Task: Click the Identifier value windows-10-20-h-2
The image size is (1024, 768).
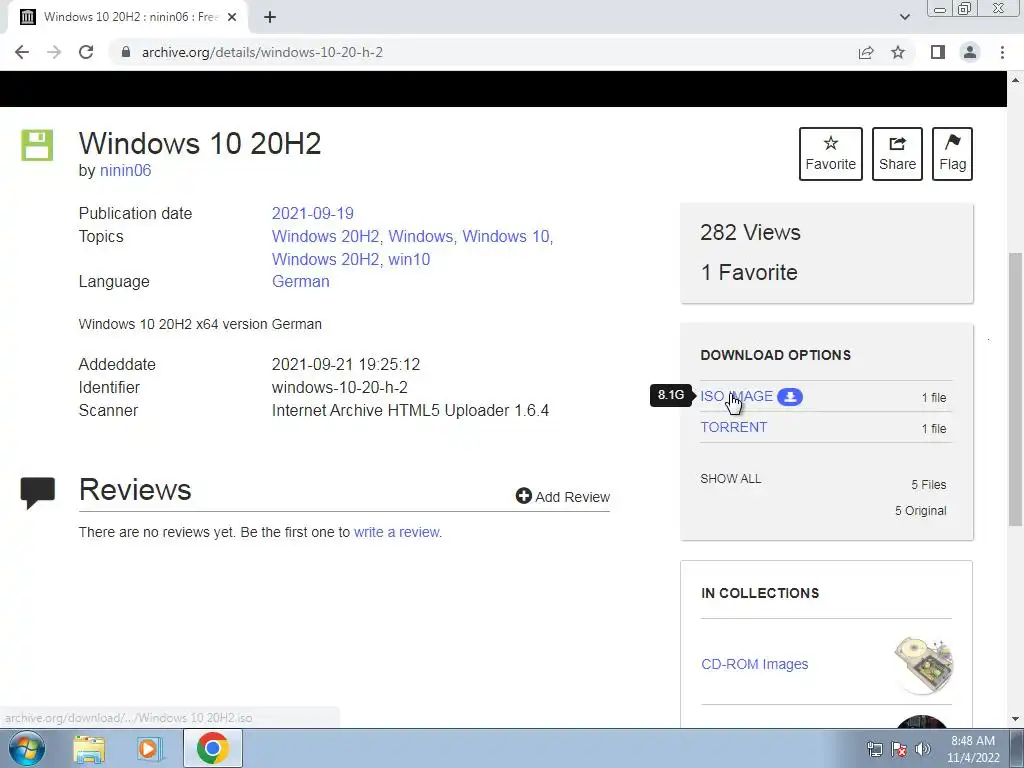Action: coord(340,387)
